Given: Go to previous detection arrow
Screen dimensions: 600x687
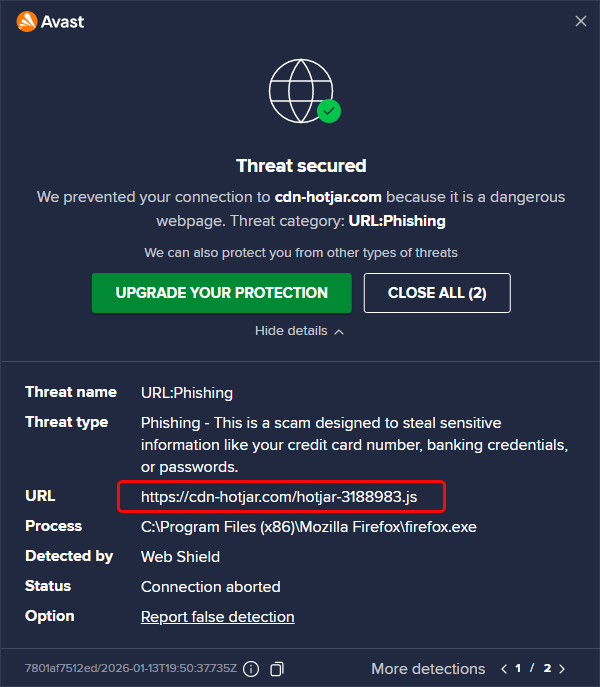Looking at the screenshot, I should point(517,668).
